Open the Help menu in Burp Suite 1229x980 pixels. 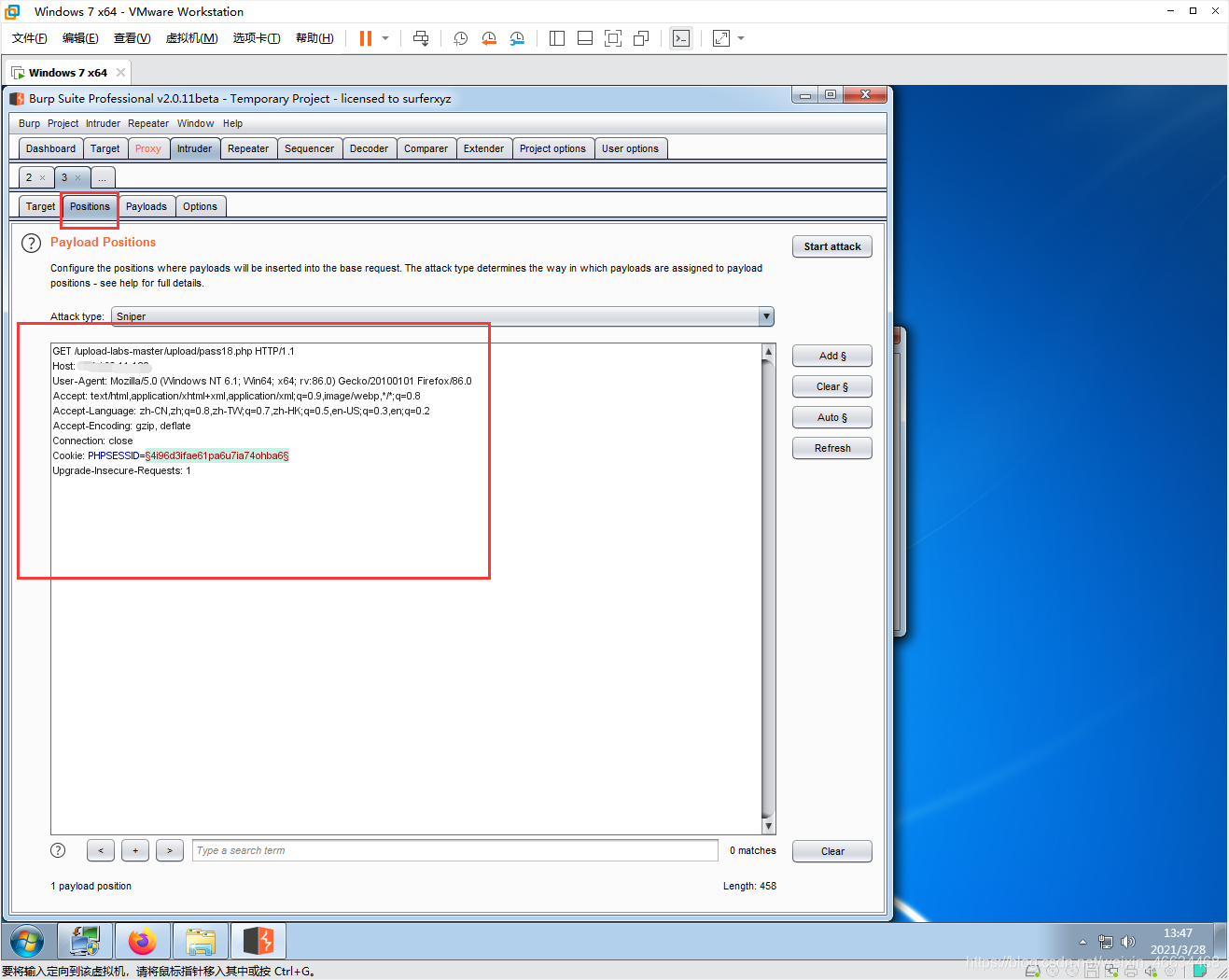pyautogui.click(x=232, y=123)
